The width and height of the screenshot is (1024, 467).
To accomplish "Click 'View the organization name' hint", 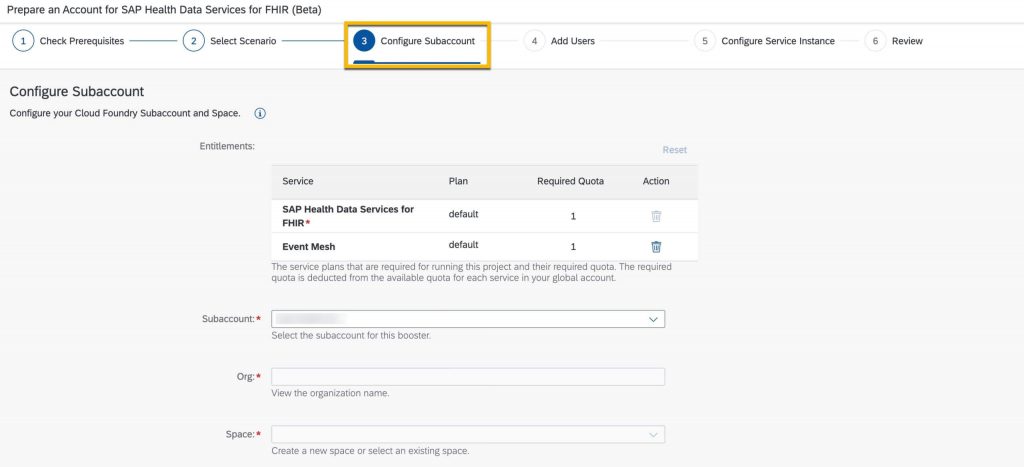I will 330,393.
